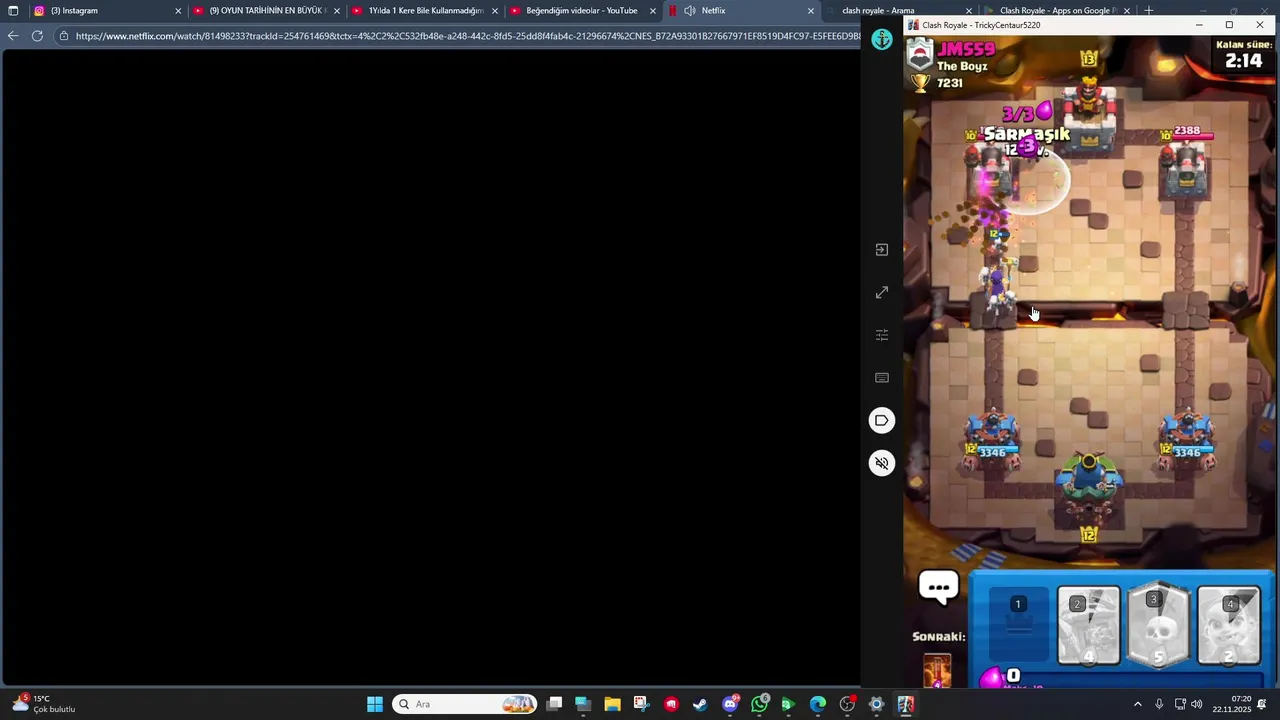Click the empty card slot 1
Viewport: 1280px width, 720px height.
point(1018,626)
